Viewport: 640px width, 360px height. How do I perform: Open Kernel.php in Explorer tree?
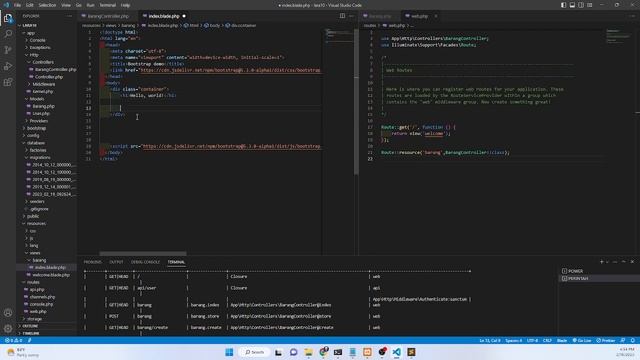40,91
